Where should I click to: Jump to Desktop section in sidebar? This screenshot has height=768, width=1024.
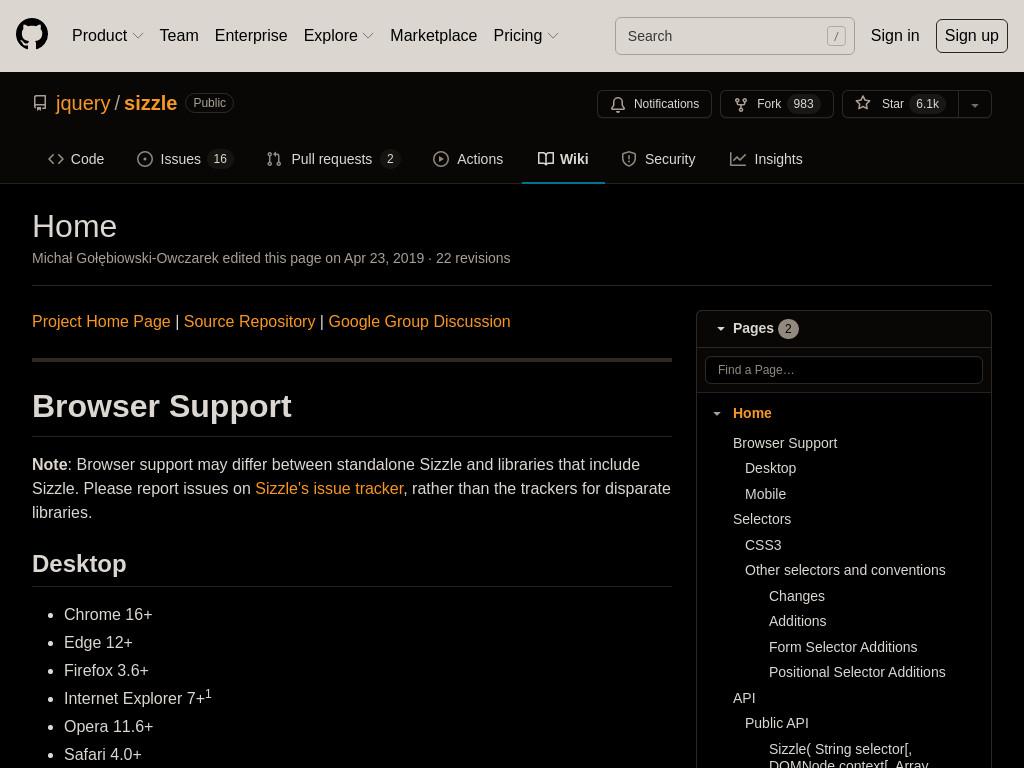pyautogui.click(x=771, y=468)
